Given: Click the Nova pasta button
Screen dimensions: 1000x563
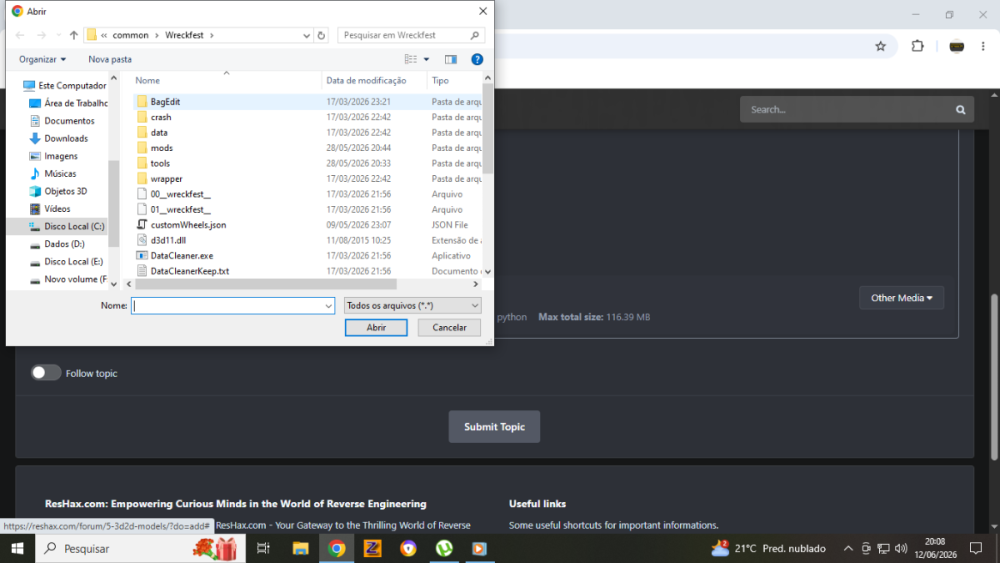Looking at the screenshot, I should (110, 59).
